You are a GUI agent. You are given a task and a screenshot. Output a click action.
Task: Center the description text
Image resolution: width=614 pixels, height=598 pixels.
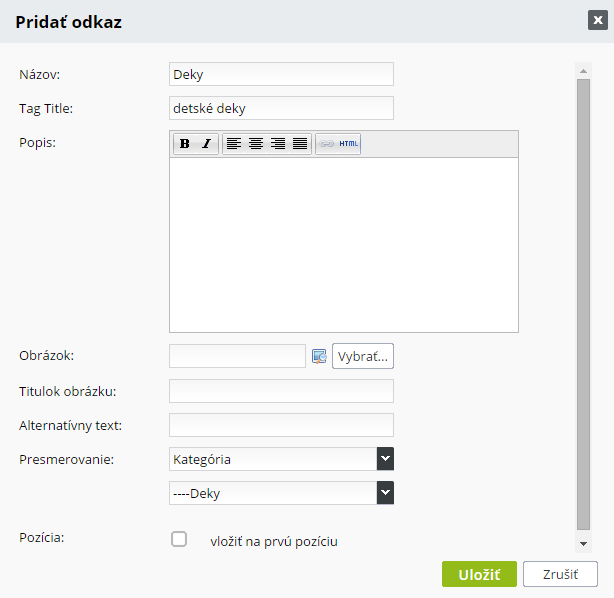tap(256, 144)
